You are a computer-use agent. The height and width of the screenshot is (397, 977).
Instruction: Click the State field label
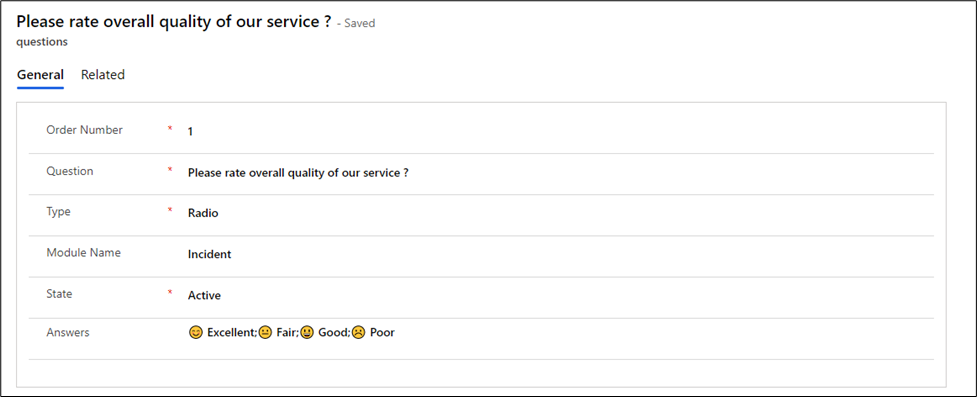(59, 294)
